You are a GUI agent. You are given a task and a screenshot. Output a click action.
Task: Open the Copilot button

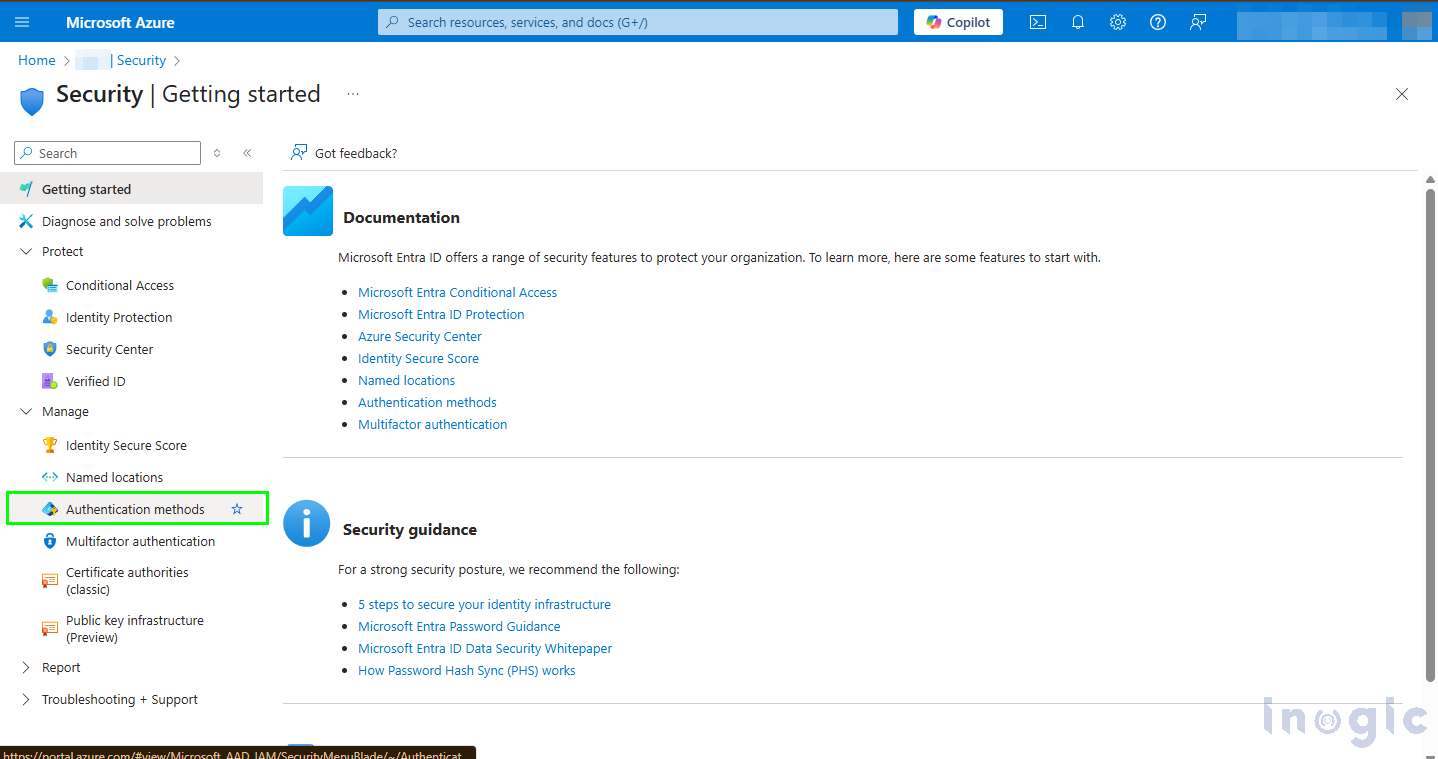[x=958, y=22]
